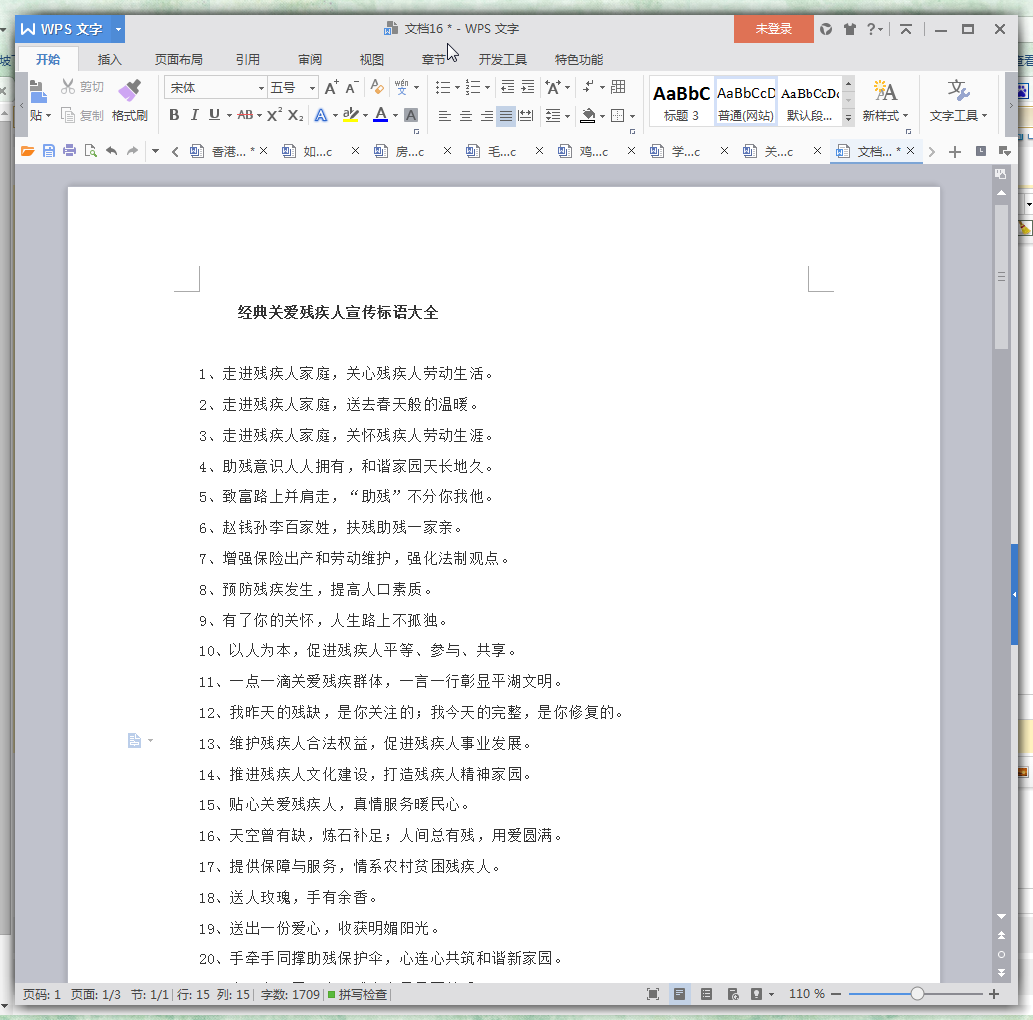Viewport: 1033px width, 1020px height.
Task: Click the insert table grid icon
Action: tap(618, 87)
